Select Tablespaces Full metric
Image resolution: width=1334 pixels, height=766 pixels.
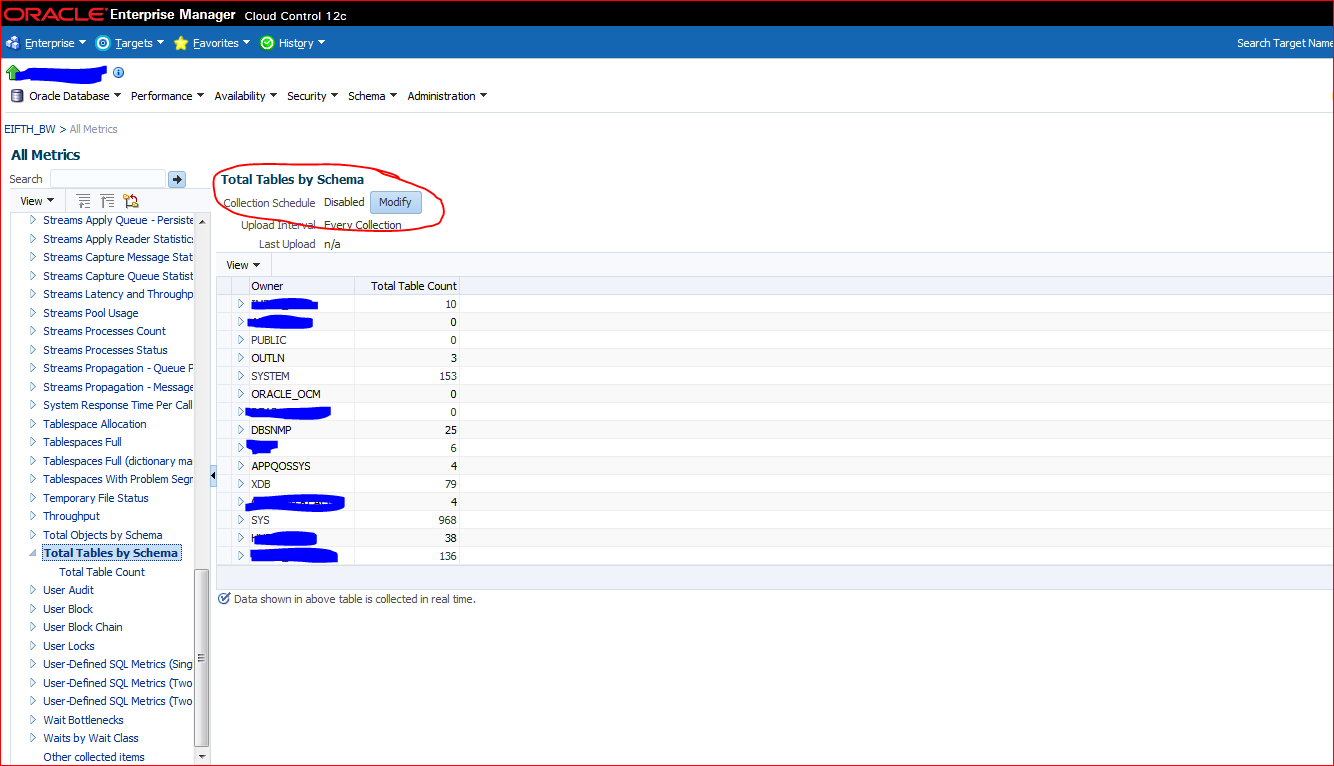tap(82, 442)
